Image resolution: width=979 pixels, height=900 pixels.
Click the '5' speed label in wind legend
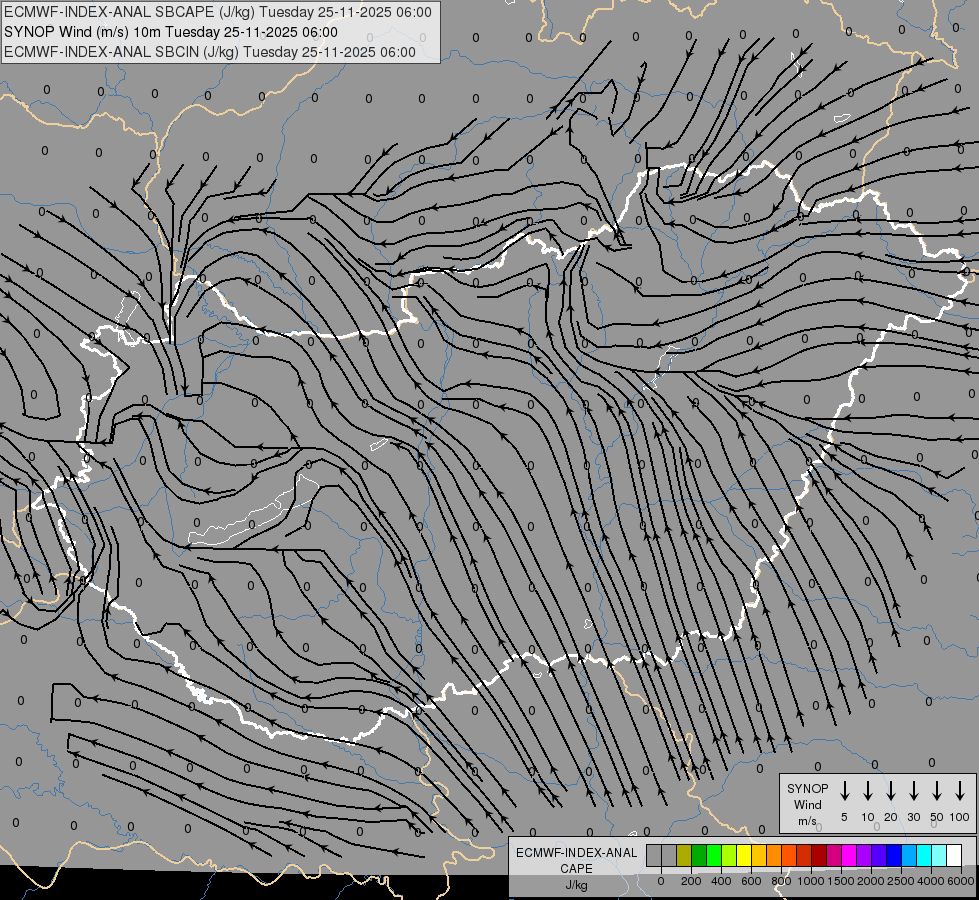pyautogui.click(x=844, y=817)
